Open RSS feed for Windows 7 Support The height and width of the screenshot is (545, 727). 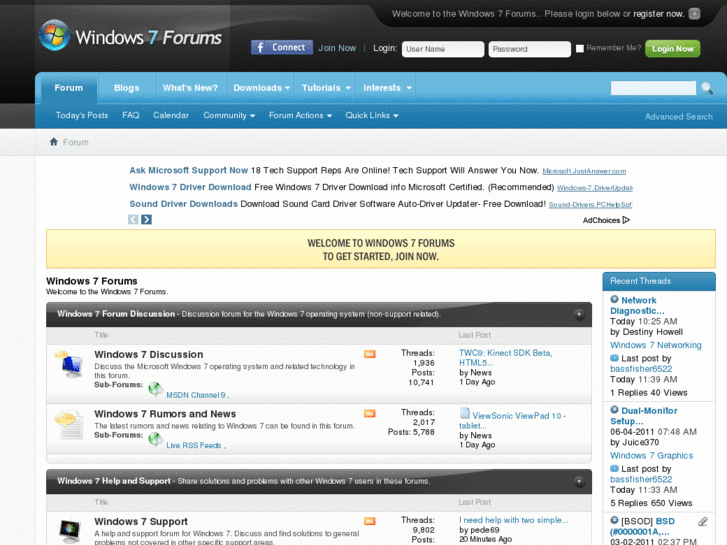(370, 521)
